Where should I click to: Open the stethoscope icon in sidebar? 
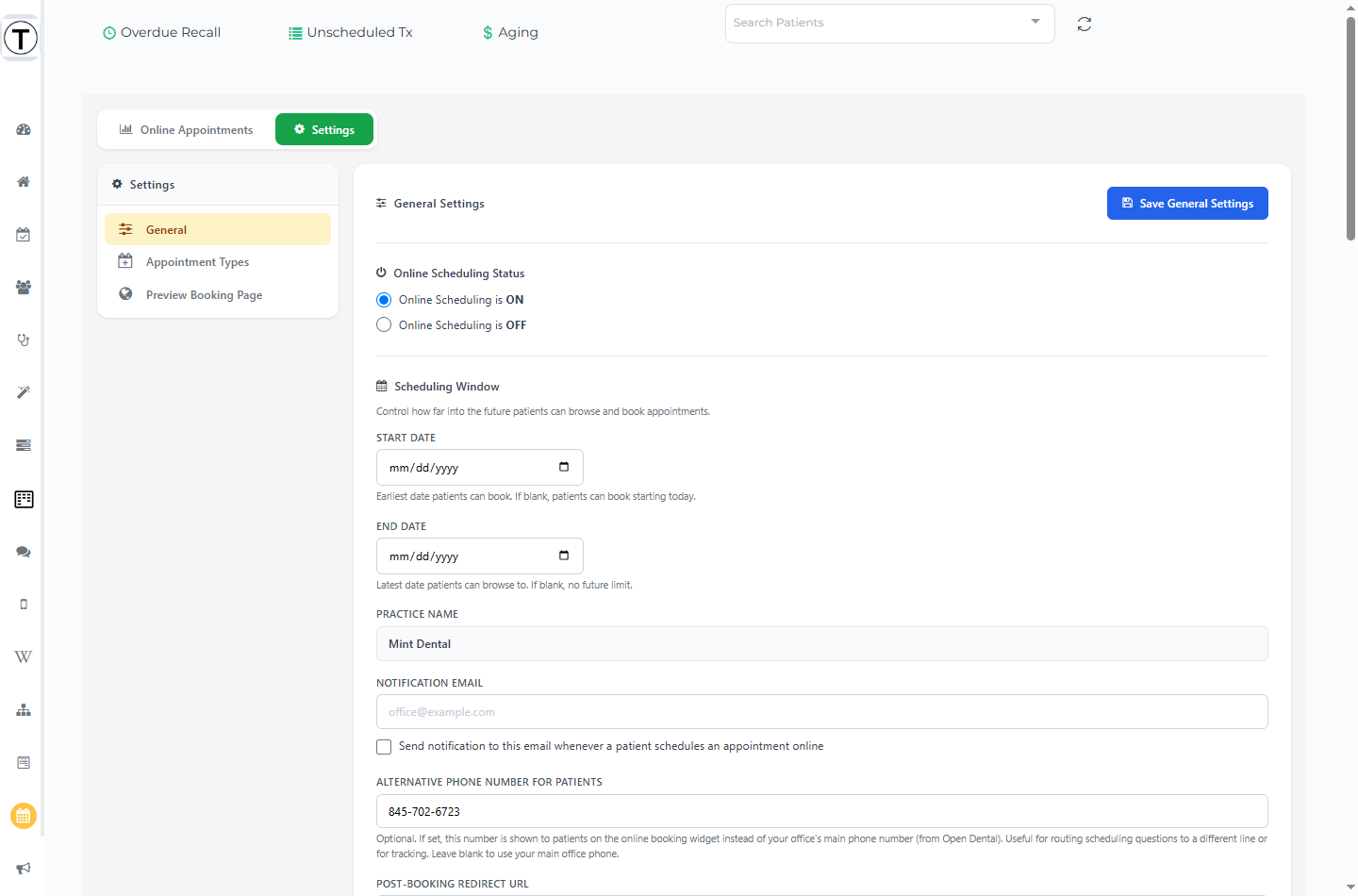[24, 340]
